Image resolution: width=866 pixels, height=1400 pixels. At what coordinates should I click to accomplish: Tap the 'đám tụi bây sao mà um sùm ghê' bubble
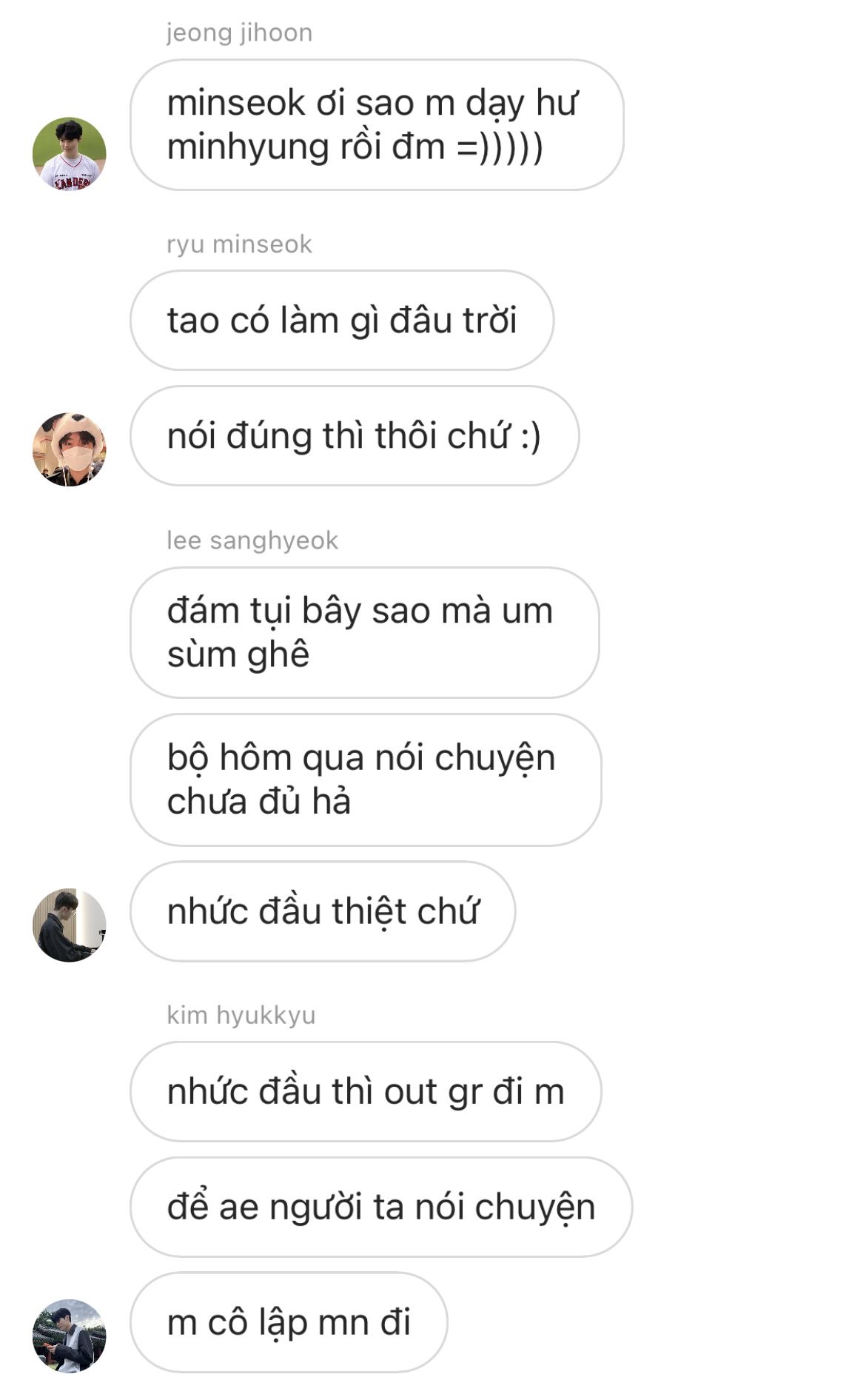point(365,632)
